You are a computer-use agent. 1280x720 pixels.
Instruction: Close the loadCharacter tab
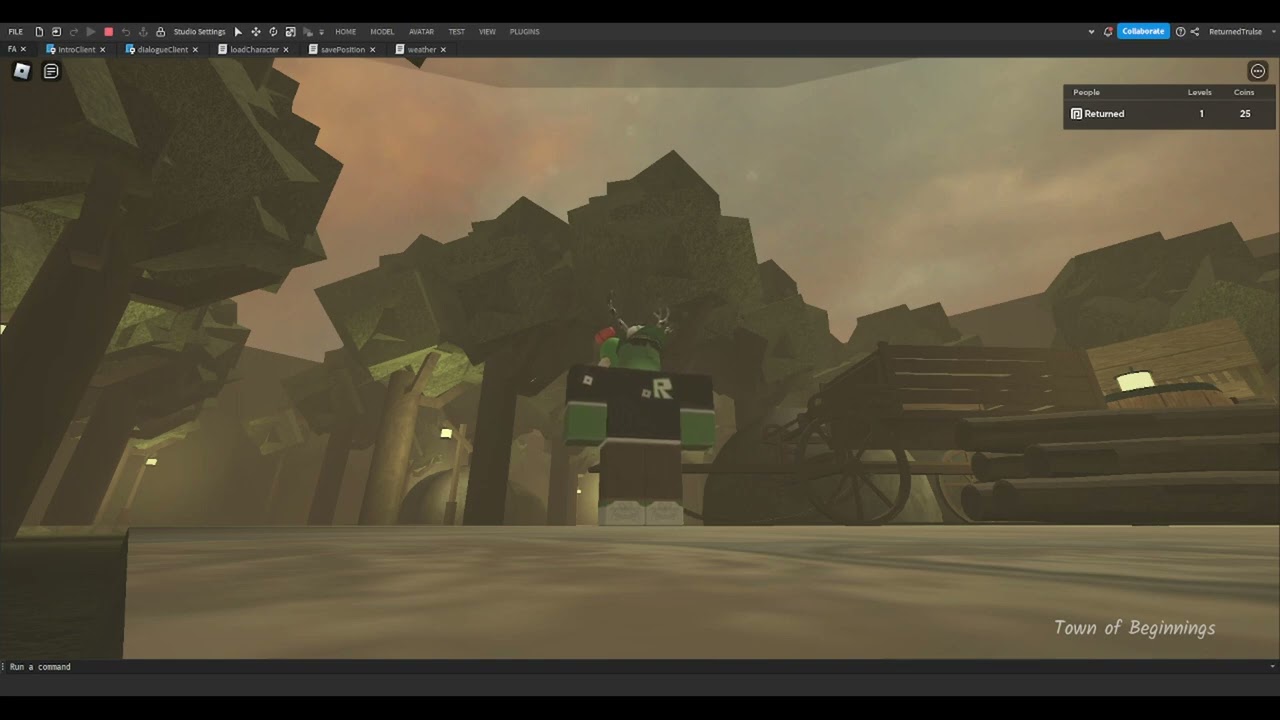(x=286, y=49)
